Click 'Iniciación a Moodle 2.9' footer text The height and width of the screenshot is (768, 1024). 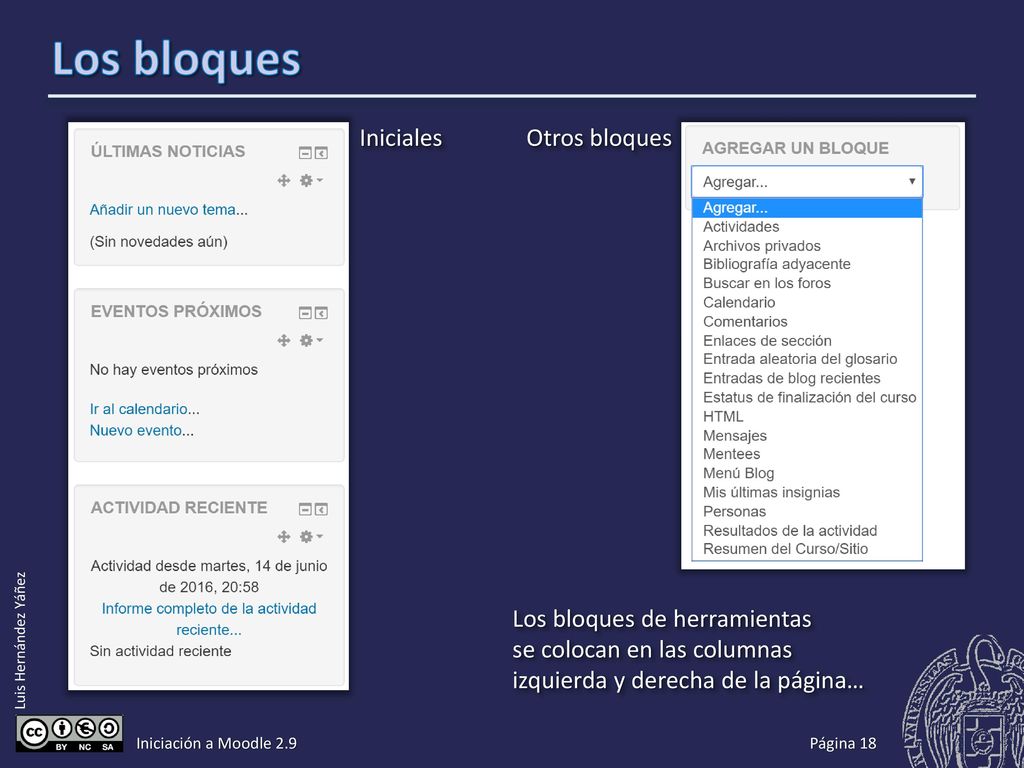click(216, 743)
